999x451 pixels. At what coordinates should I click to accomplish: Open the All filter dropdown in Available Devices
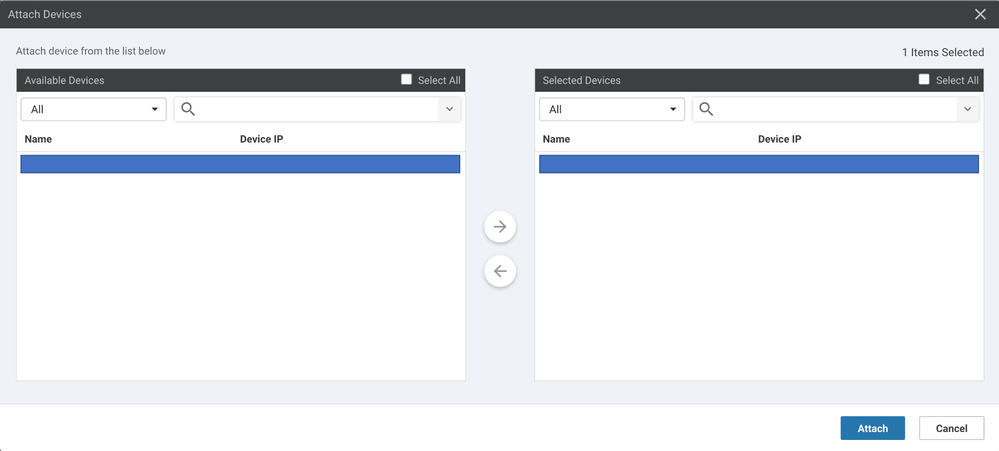click(x=94, y=110)
